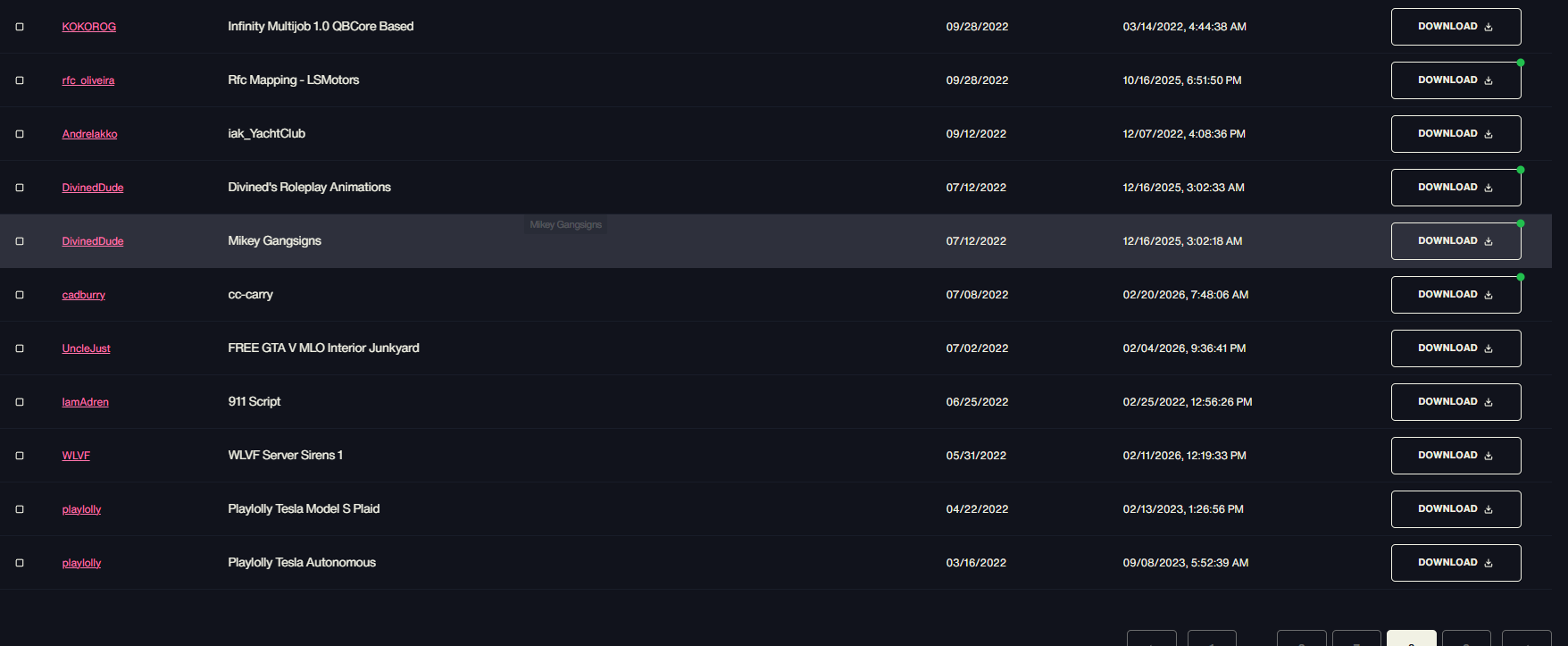The image size is (1568, 646).
Task: Select the checkbox for KOKOROG row
Action: (x=20, y=27)
